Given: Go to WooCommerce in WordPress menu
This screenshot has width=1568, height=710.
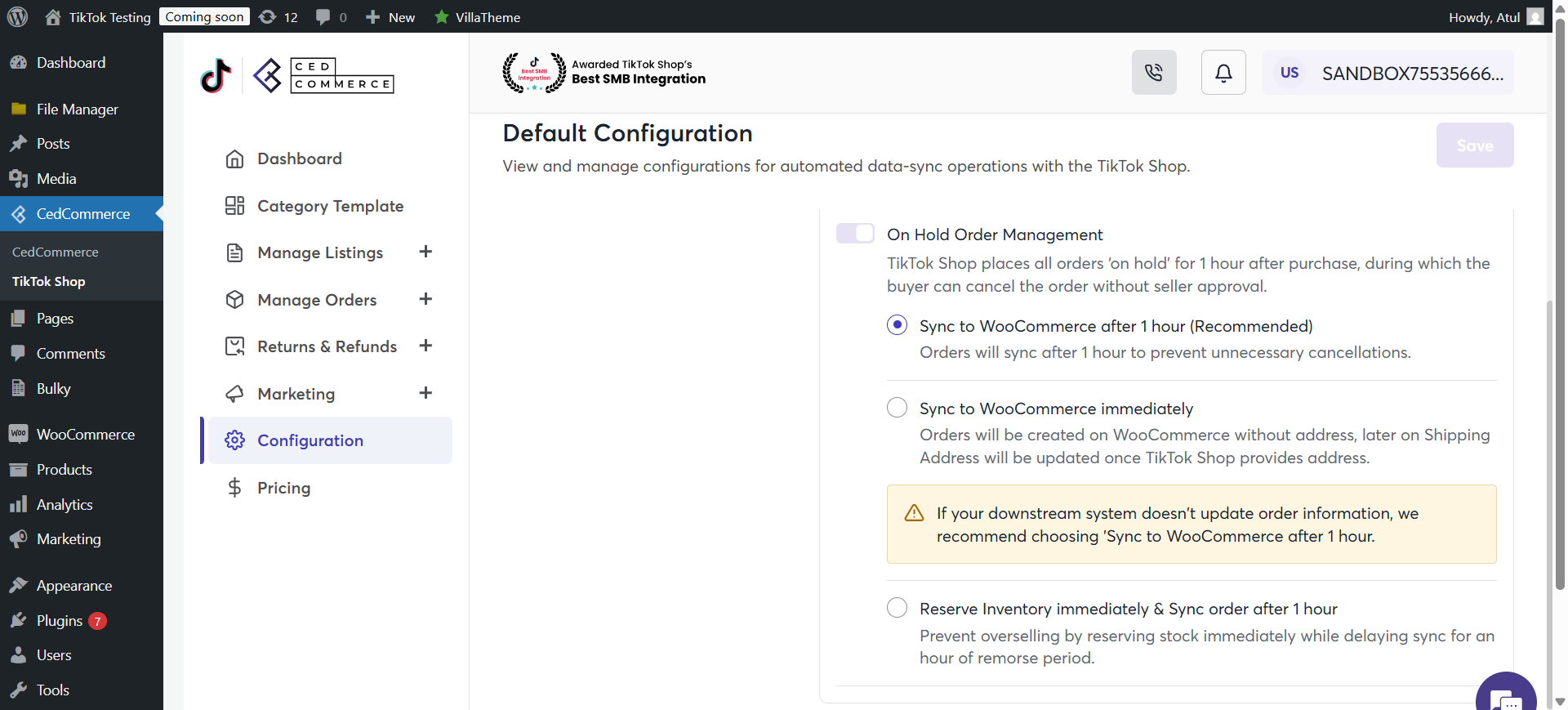Looking at the screenshot, I should pyautogui.click(x=85, y=435).
